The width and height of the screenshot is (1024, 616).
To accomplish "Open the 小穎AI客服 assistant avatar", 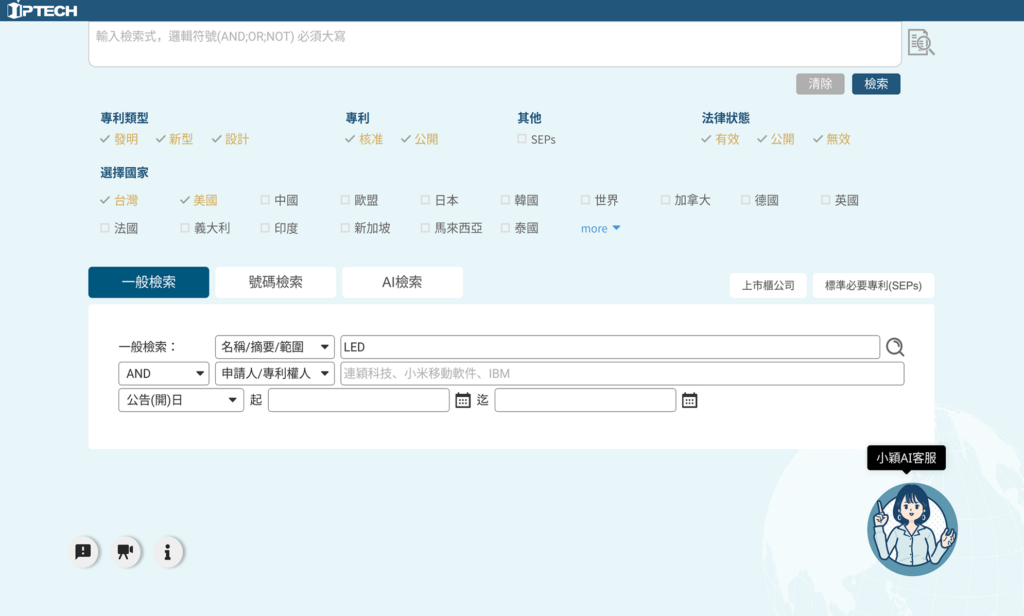I will pyautogui.click(x=911, y=529).
